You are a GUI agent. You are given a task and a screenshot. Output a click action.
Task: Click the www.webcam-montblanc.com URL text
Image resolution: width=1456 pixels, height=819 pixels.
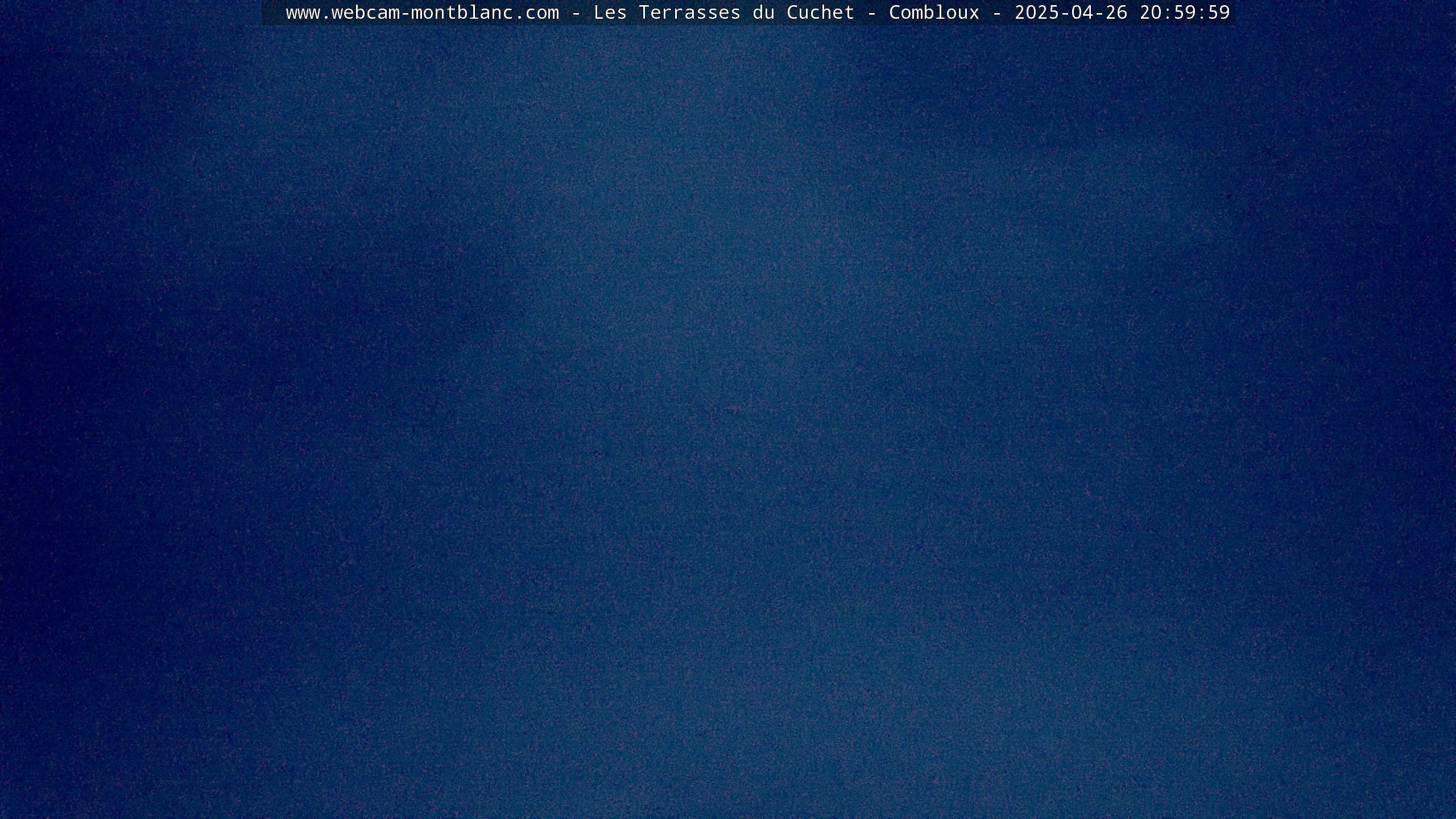pyautogui.click(x=422, y=13)
